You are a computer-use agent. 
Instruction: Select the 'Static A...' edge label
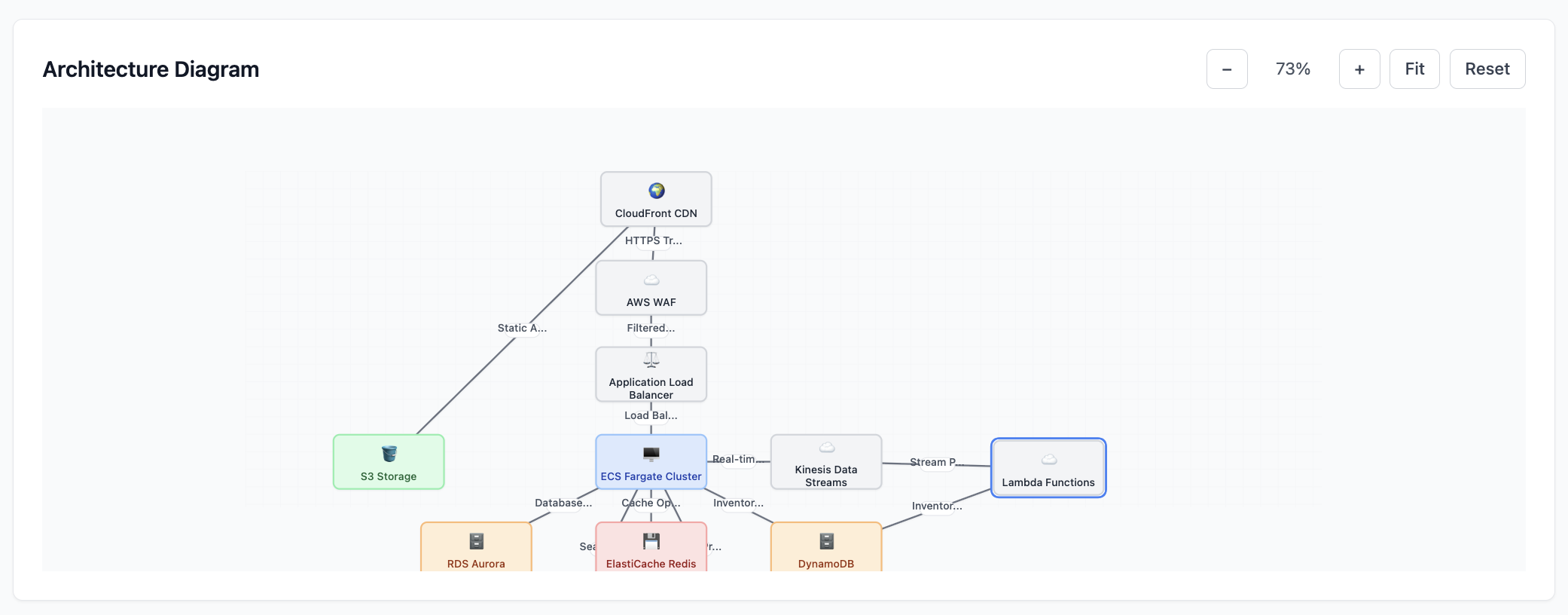[522, 328]
